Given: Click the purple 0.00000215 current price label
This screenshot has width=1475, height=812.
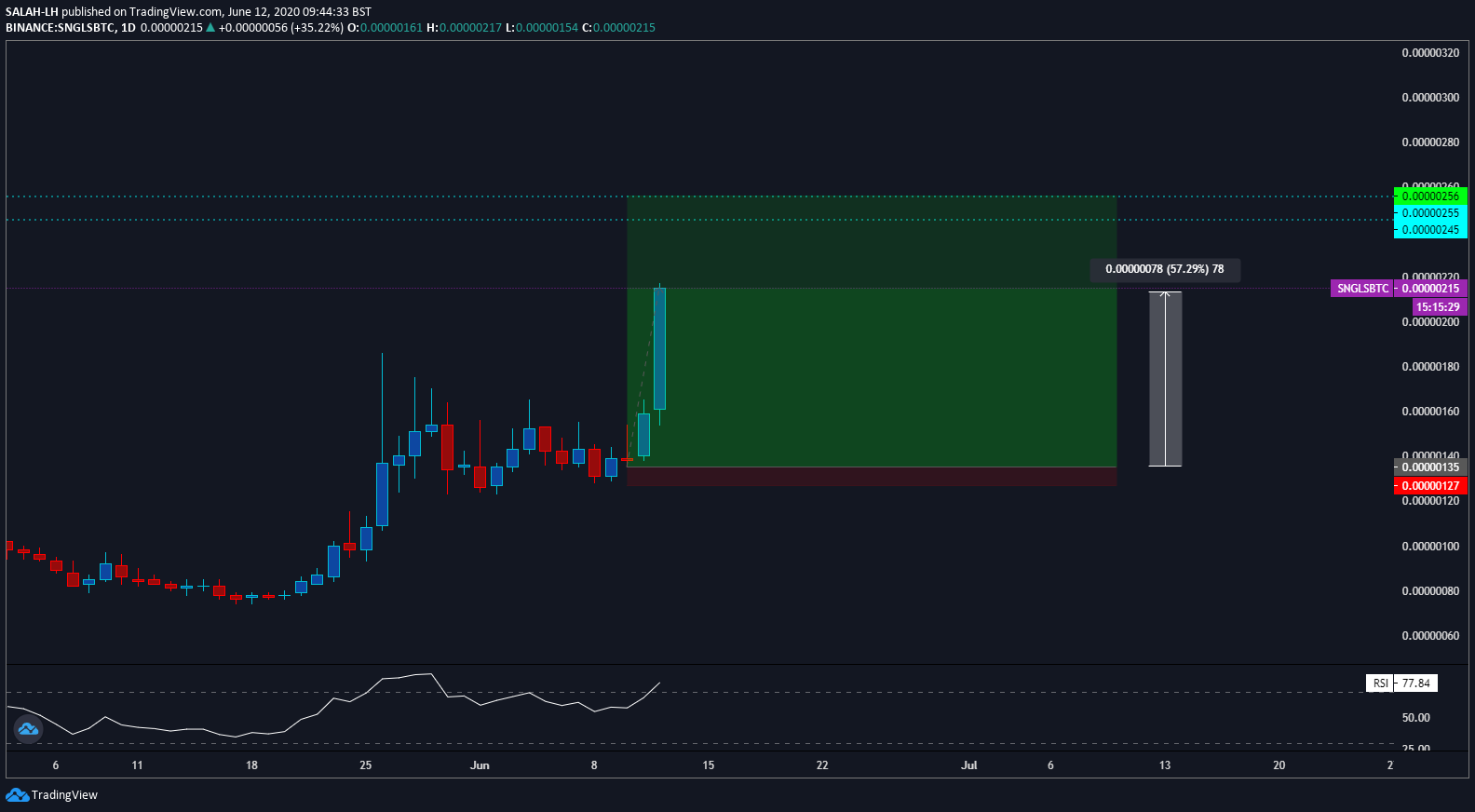Looking at the screenshot, I should pos(1430,289).
